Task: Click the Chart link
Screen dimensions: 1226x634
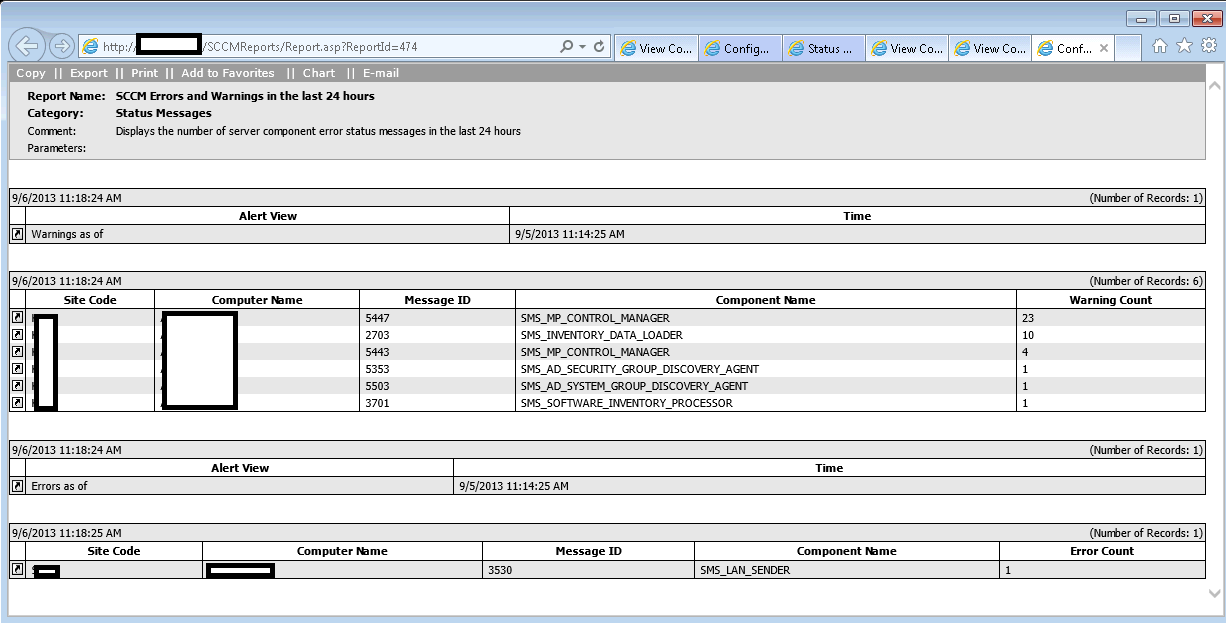Action: 319,73
